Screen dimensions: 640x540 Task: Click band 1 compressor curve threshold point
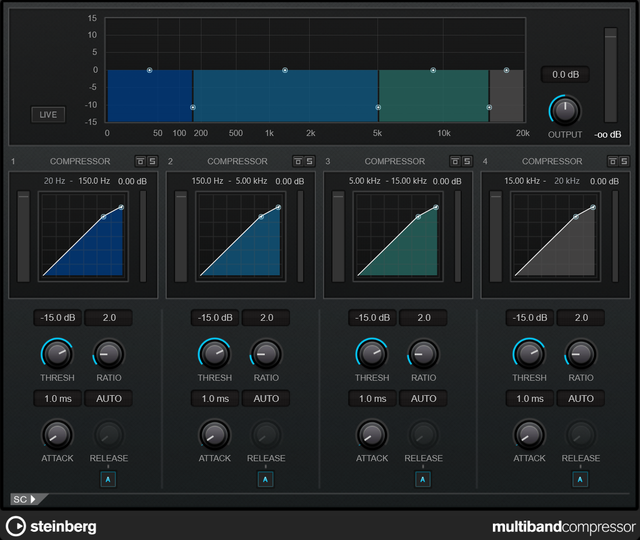(104, 217)
